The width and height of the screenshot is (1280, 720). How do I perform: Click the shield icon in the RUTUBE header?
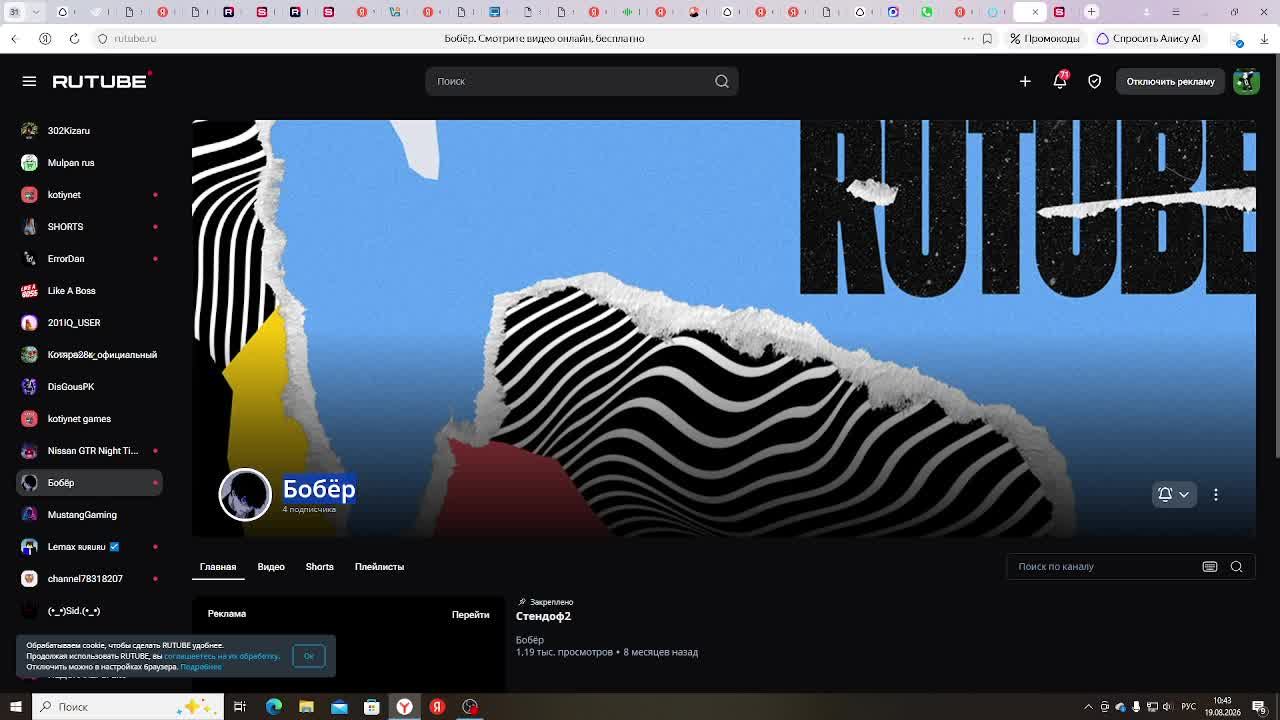1095,81
